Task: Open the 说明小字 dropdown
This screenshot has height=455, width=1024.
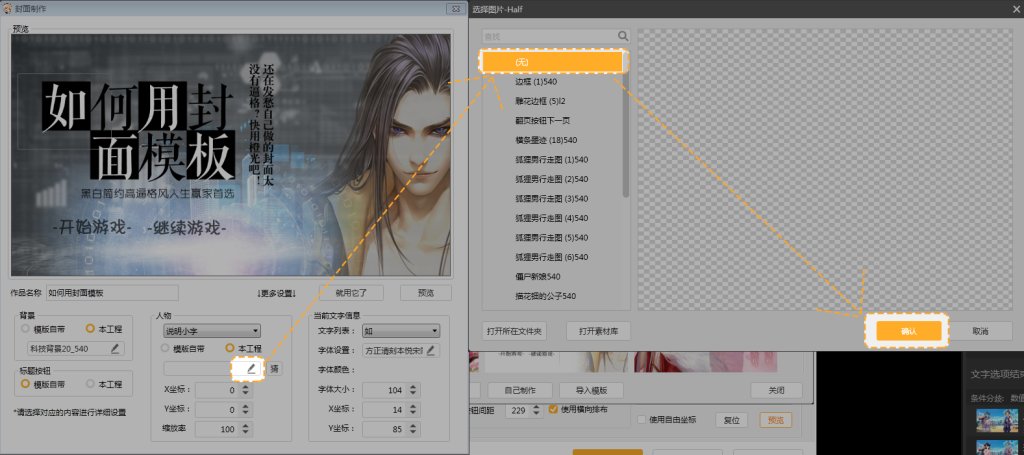Action: click(211, 330)
